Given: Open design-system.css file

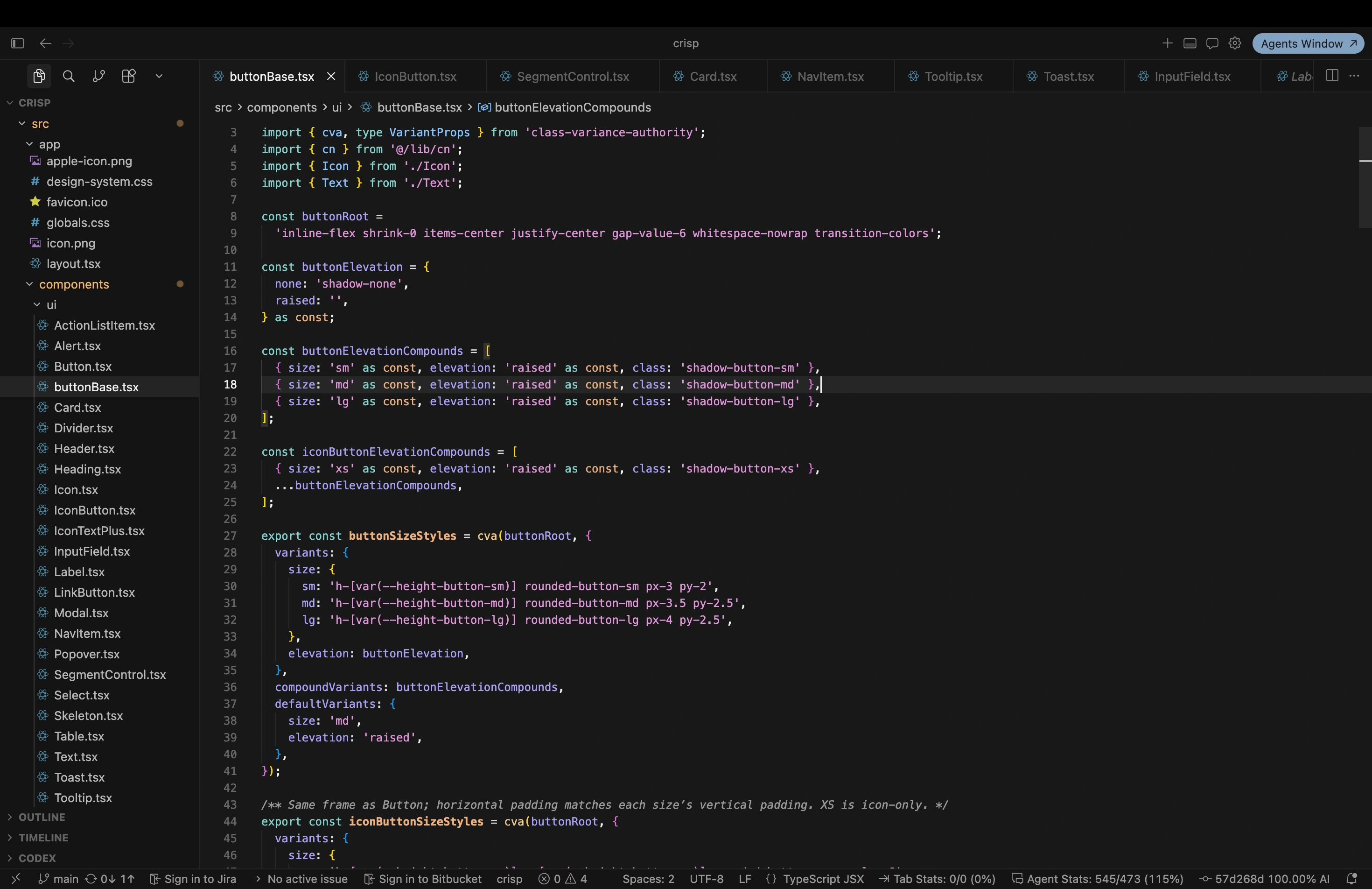Looking at the screenshot, I should pos(99,182).
